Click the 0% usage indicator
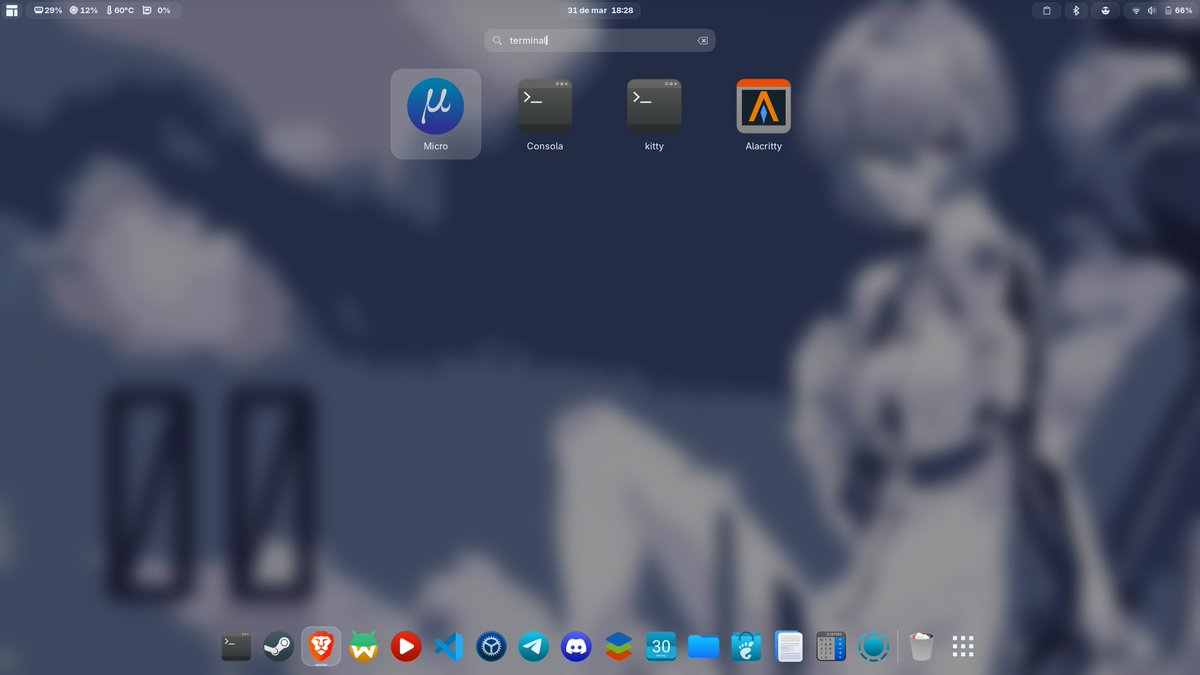Screen dimensions: 1200x675 click(157, 10)
